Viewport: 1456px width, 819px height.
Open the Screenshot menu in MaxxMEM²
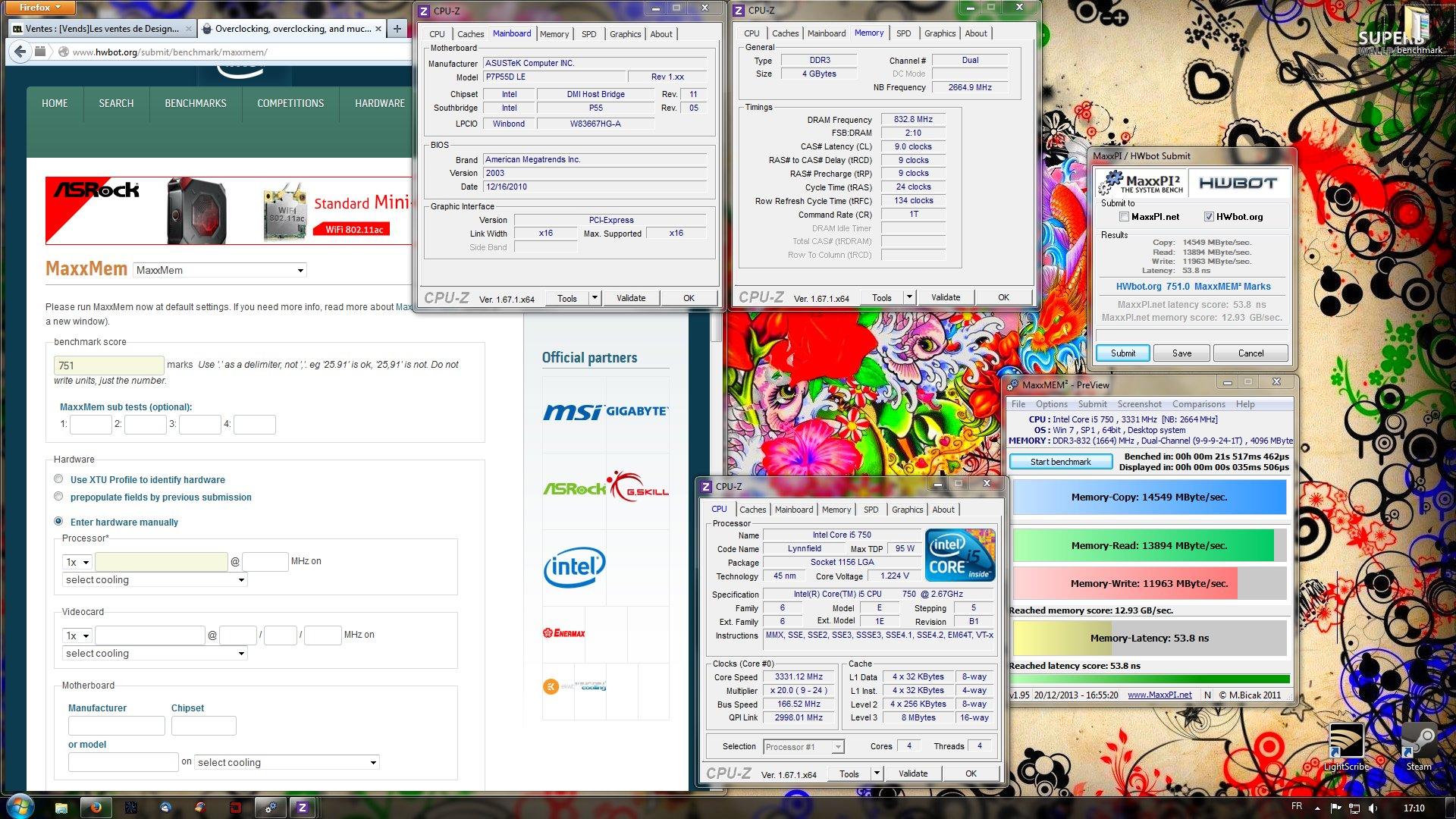coord(1139,404)
